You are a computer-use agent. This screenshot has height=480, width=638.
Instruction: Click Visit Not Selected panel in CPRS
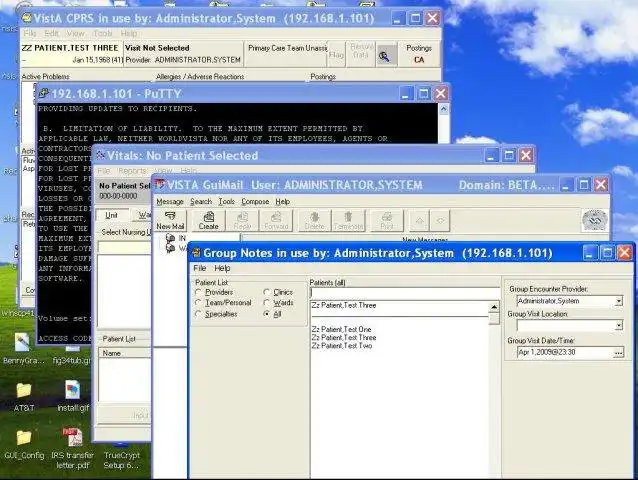[x=183, y=53]
